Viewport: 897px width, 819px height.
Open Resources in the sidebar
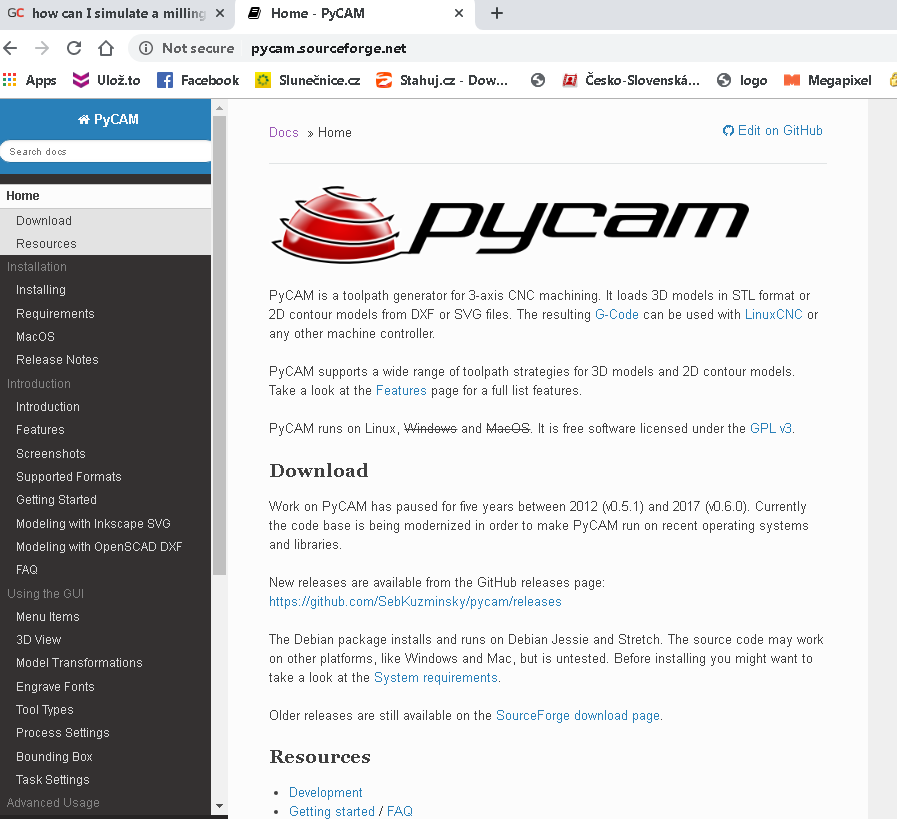[x=46, y=244]
